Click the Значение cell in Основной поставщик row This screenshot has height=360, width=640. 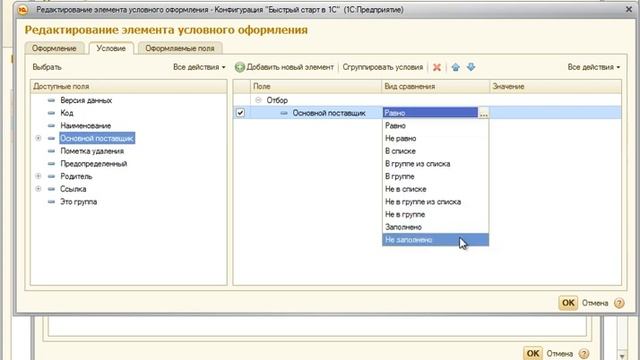(555, 113)
